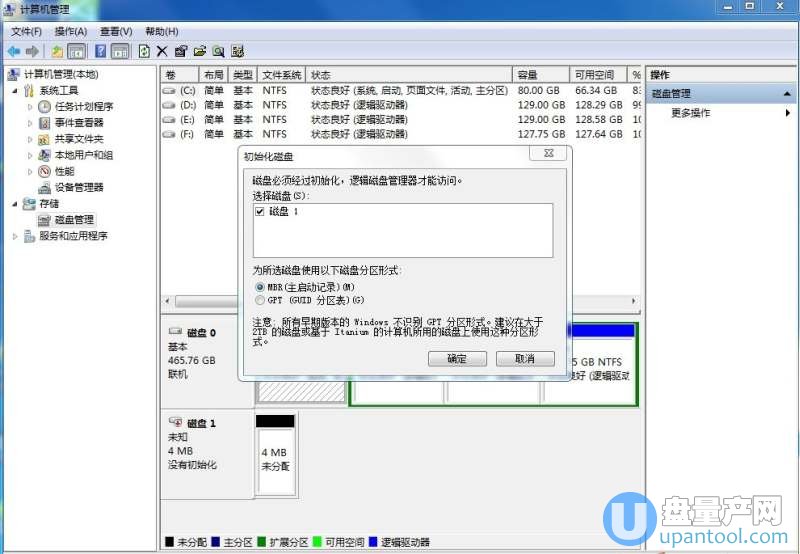This screenshot has width=800, height=554.
Task: Select 设备管理器 in the tree
Action: (78, 187)
